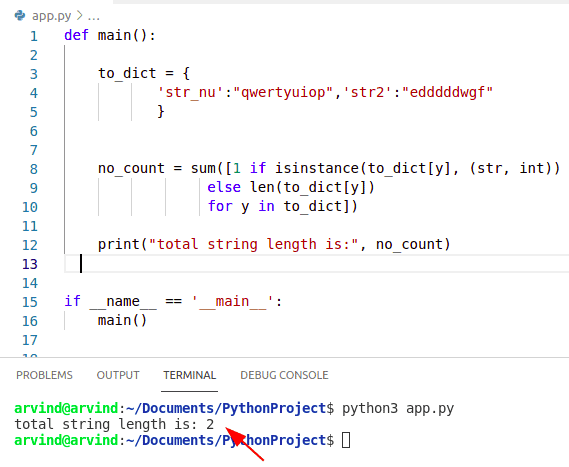
Task: Click the closing brace on line 5
Action: point(161,111)
